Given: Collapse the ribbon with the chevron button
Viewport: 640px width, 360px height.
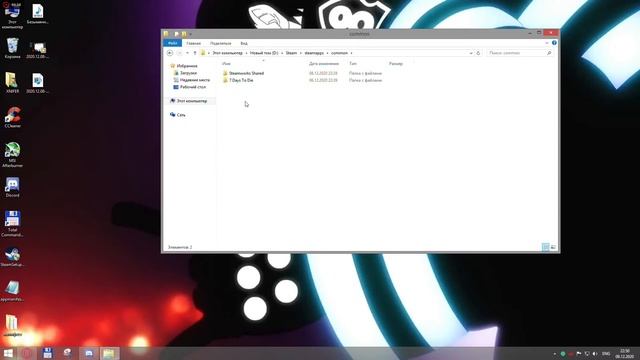Looking at the screenshot, I should tap(547, 43).
